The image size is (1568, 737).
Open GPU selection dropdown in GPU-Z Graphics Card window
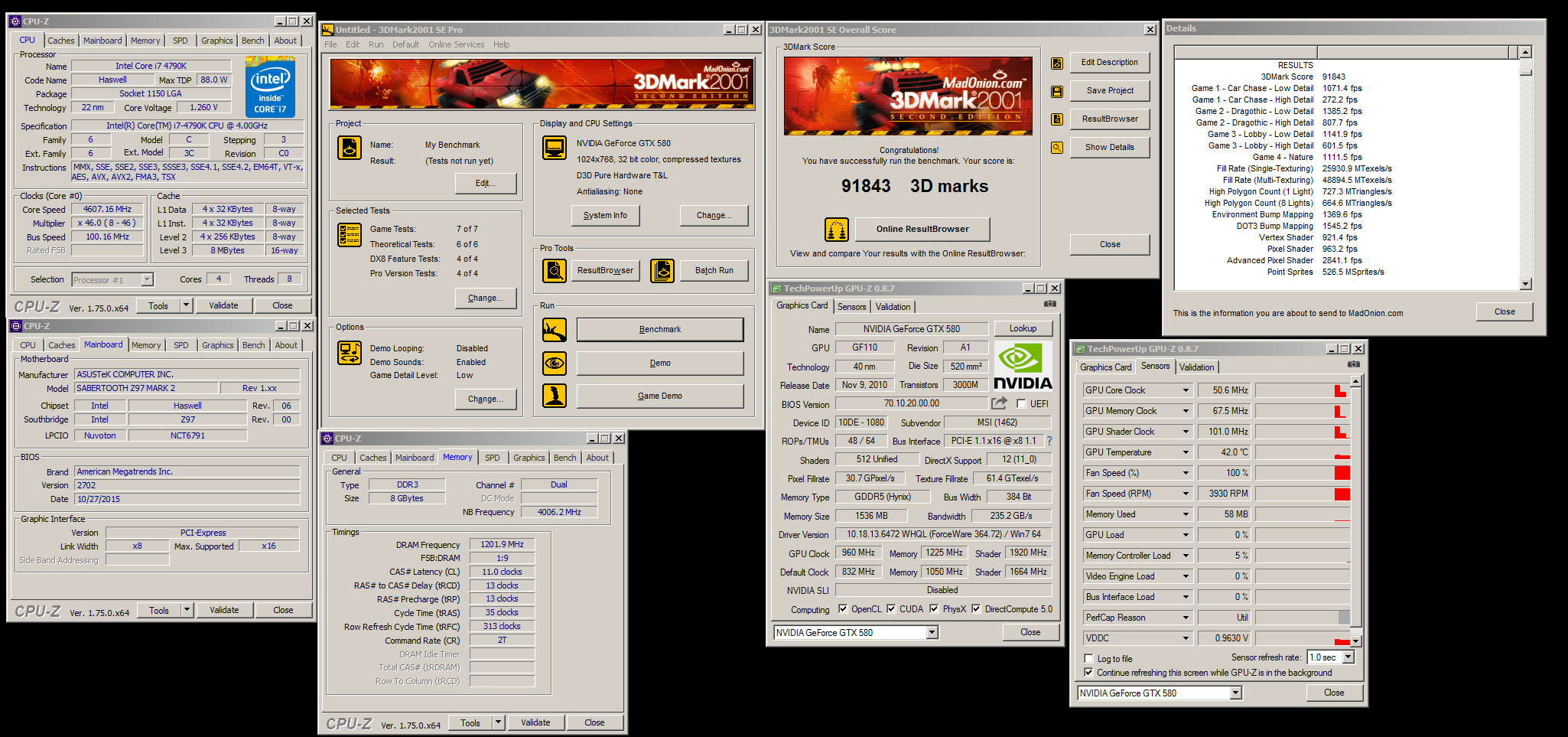932,633
